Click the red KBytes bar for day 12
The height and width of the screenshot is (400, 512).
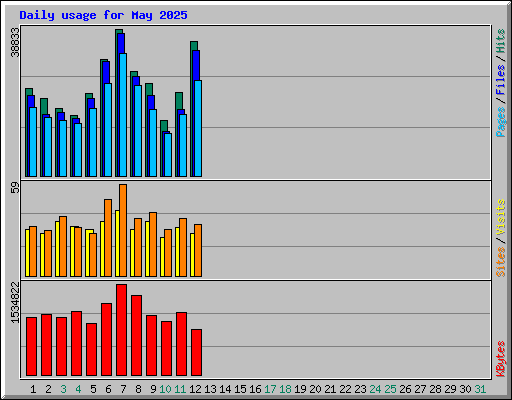(x=196, y=352)
